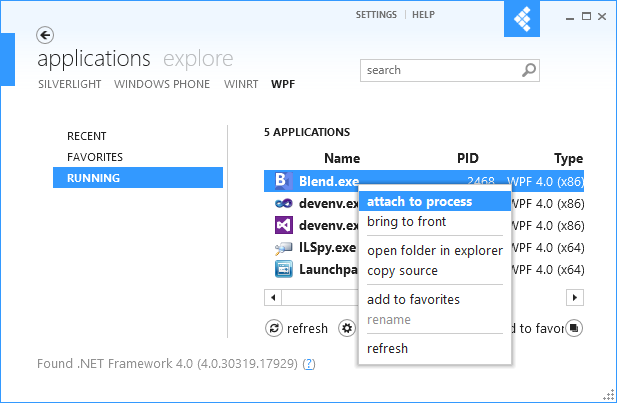Click the 'explore' heading
The width and height of the screenshot is (617, 403).
[198, 59]
